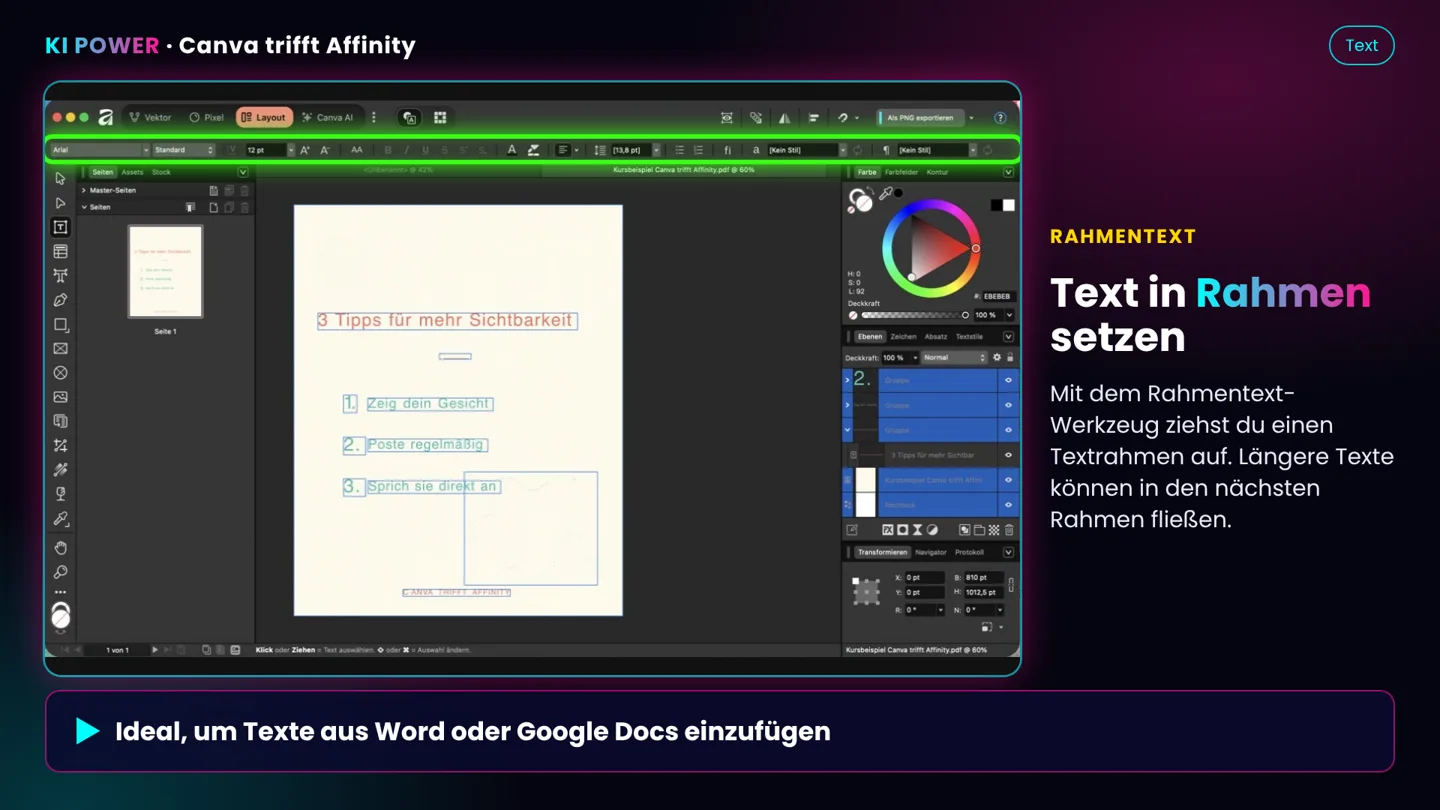Click the help question mark icon

tap(1000, 118)
